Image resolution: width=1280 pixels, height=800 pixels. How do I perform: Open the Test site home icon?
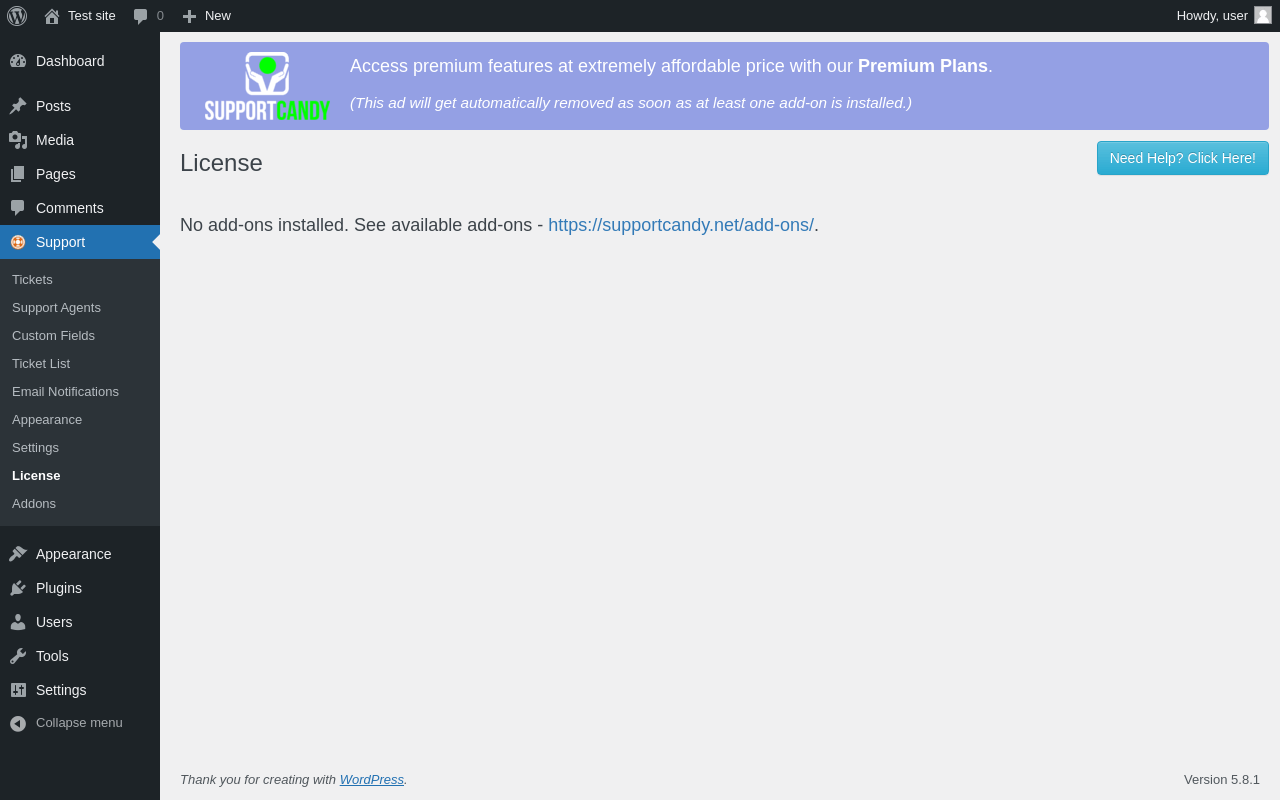point(52,16)
